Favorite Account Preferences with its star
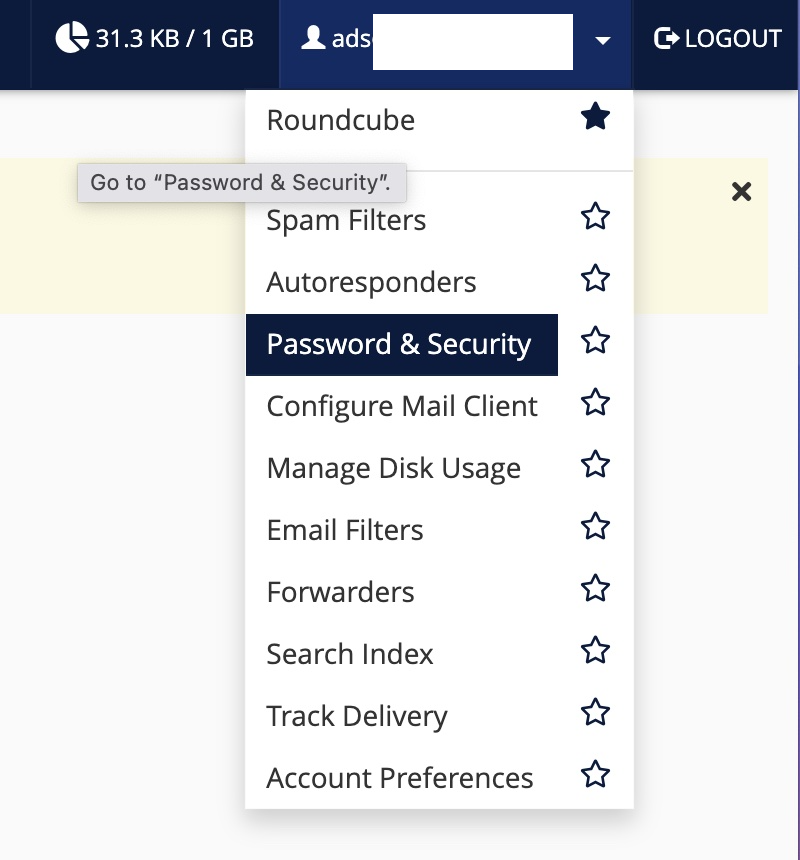The width and height of the screenshot is (800, 860). (595, 775)
